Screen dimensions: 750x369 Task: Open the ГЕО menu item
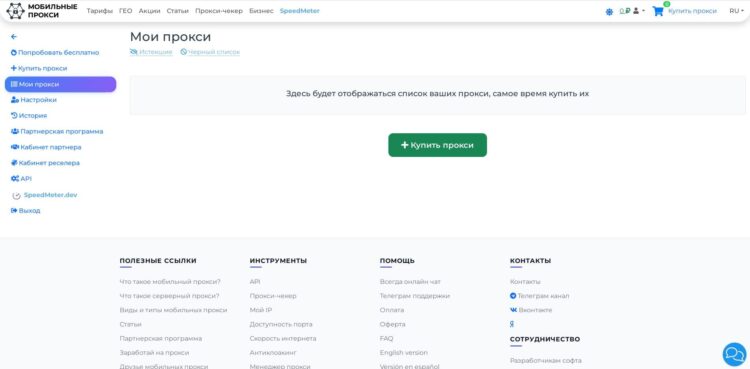click(x=125, y=11)
